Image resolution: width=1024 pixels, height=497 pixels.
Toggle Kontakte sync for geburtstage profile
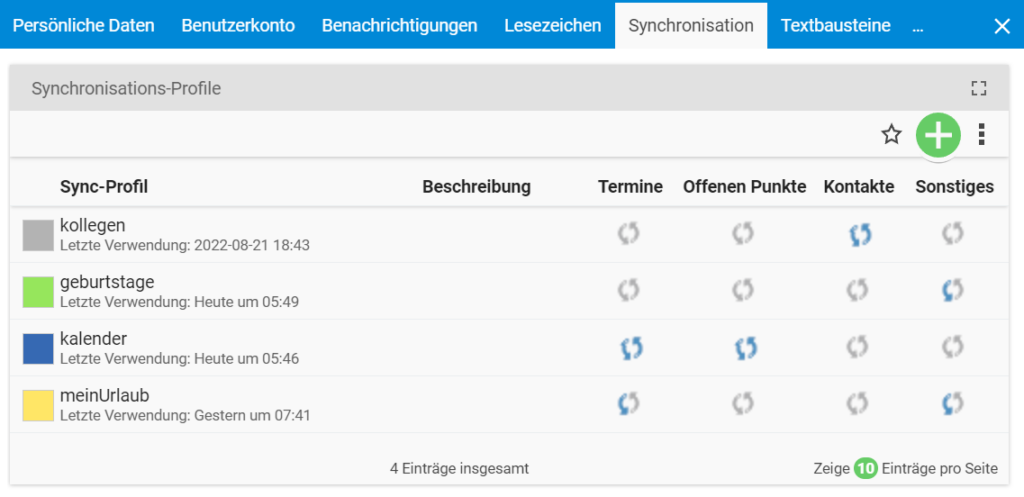click(857, 290)
